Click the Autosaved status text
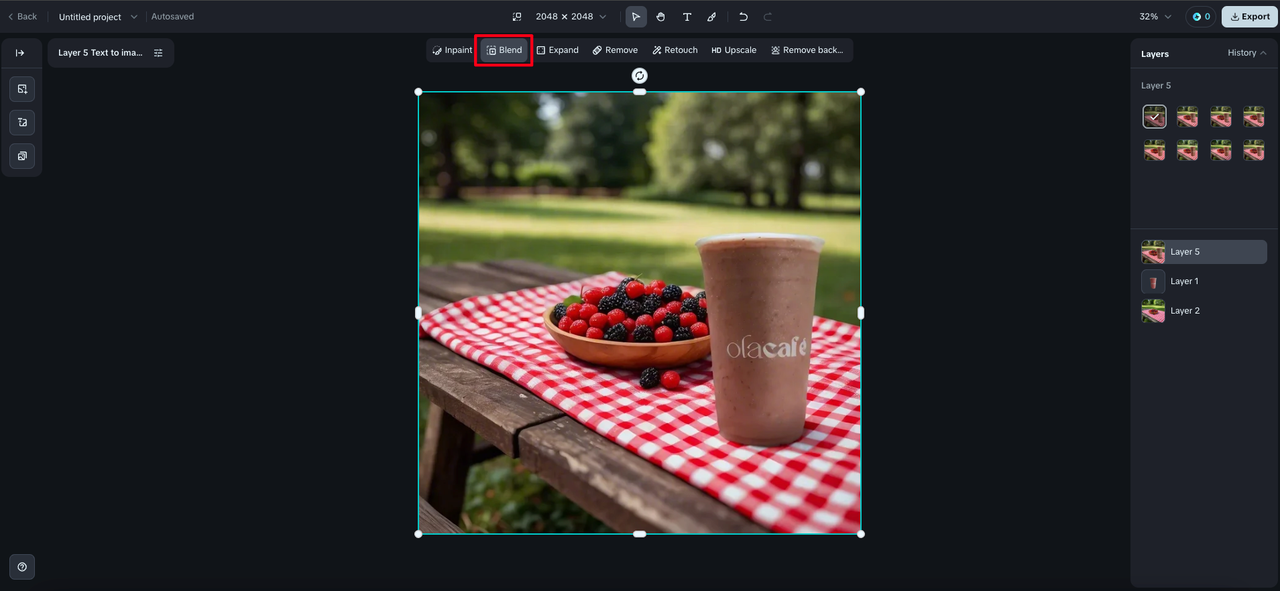Screen dimensions: 1280x591 pos(172,17)
